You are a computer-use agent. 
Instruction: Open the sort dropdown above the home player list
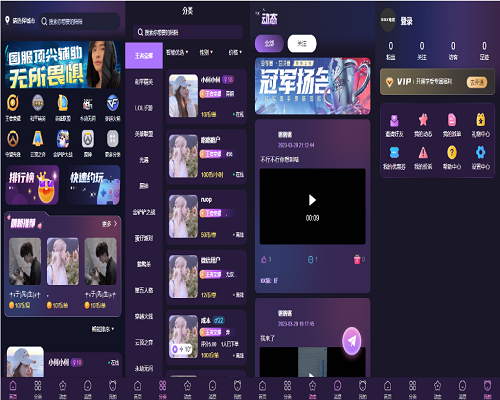point(103,329)
